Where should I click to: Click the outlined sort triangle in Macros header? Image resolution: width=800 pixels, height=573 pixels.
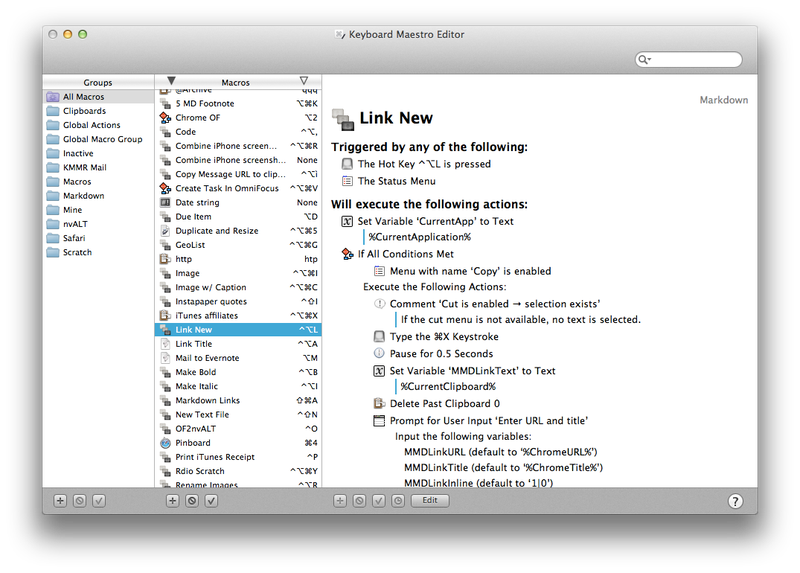pos(304,81)
